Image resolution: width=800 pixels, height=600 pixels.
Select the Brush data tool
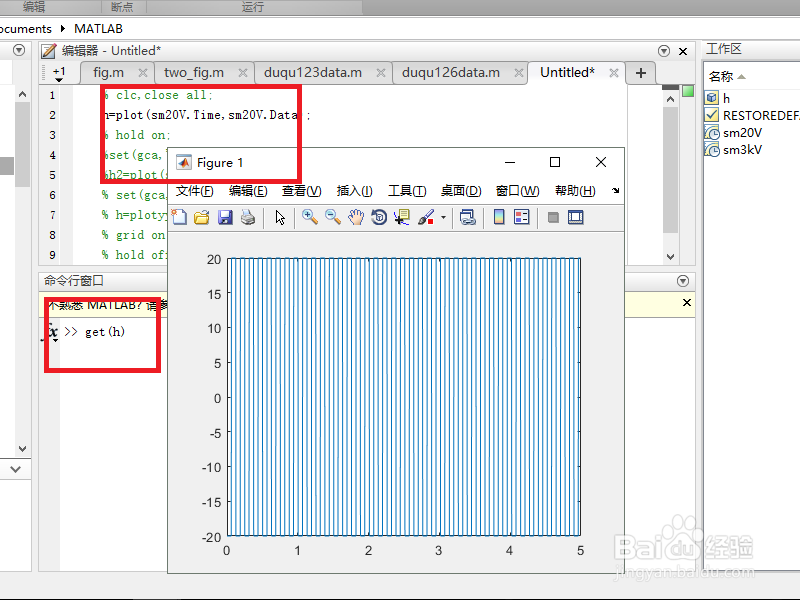click(x=426, y=217)
